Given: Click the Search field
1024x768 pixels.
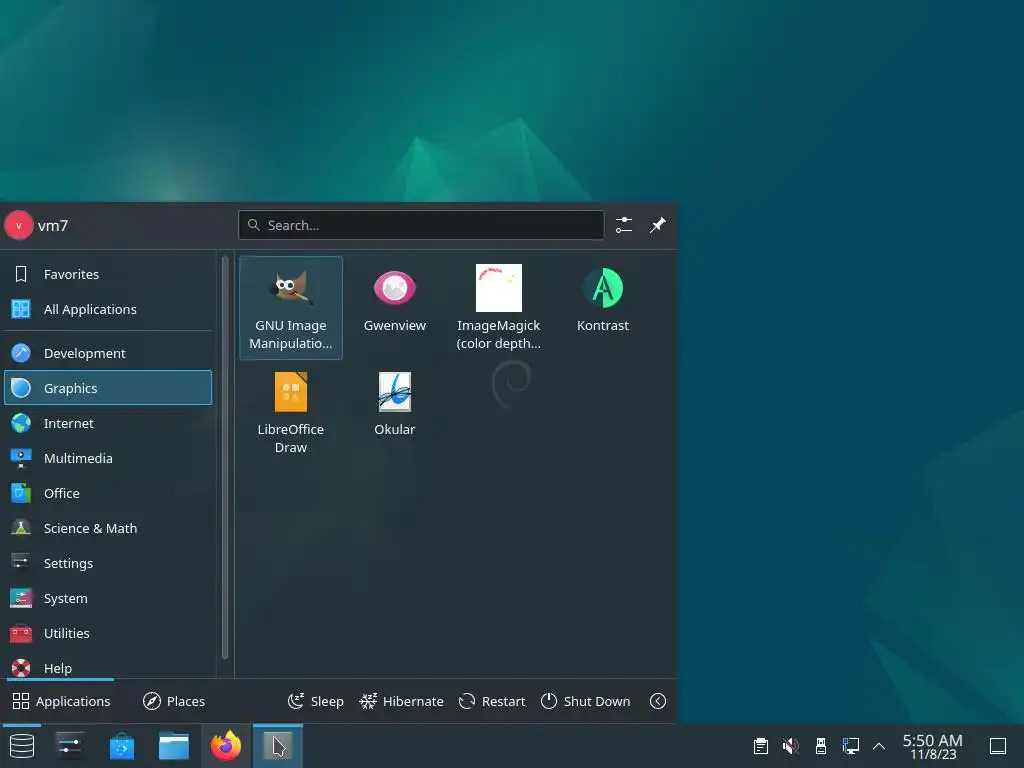Looking at the screenshot, I should (x=421, y=225).
